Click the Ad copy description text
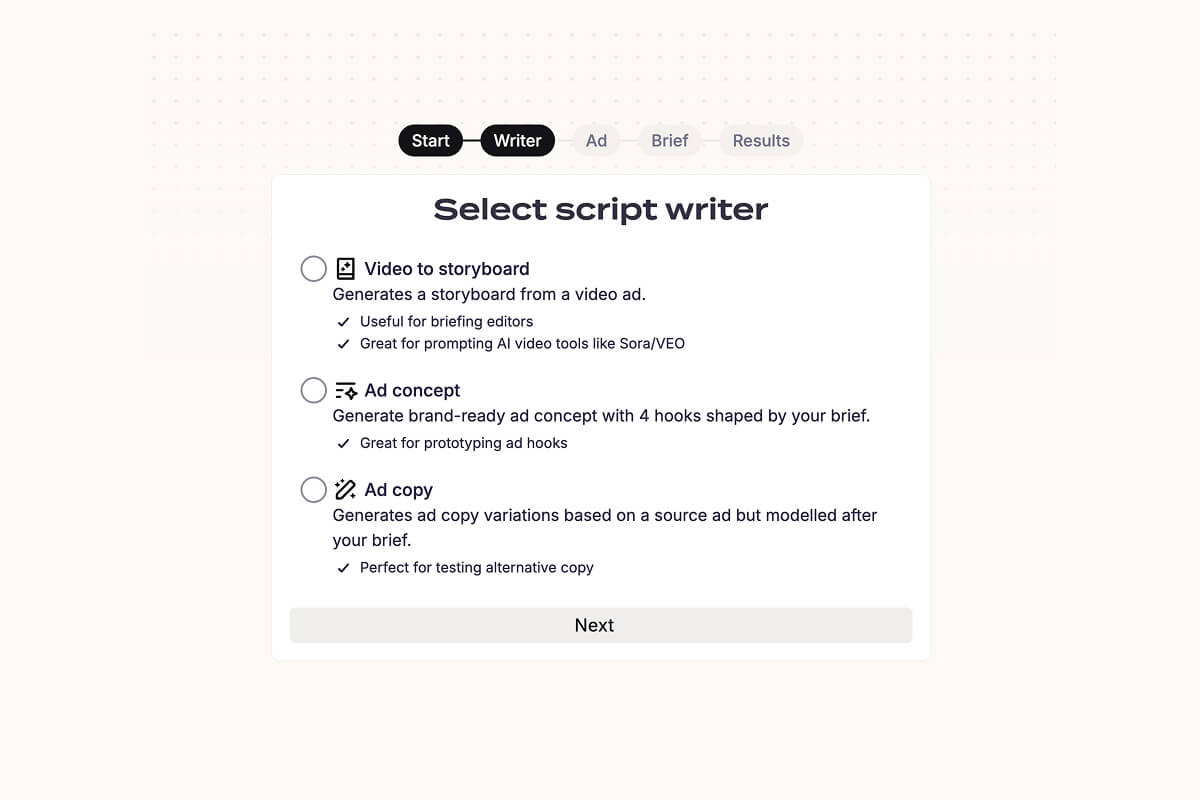1200x800 pixels. [x=604, y=527]
